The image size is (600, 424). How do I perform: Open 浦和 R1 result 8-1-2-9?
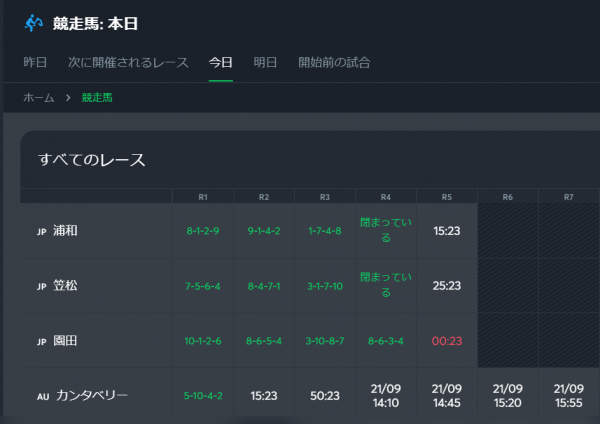coord(203,231)
